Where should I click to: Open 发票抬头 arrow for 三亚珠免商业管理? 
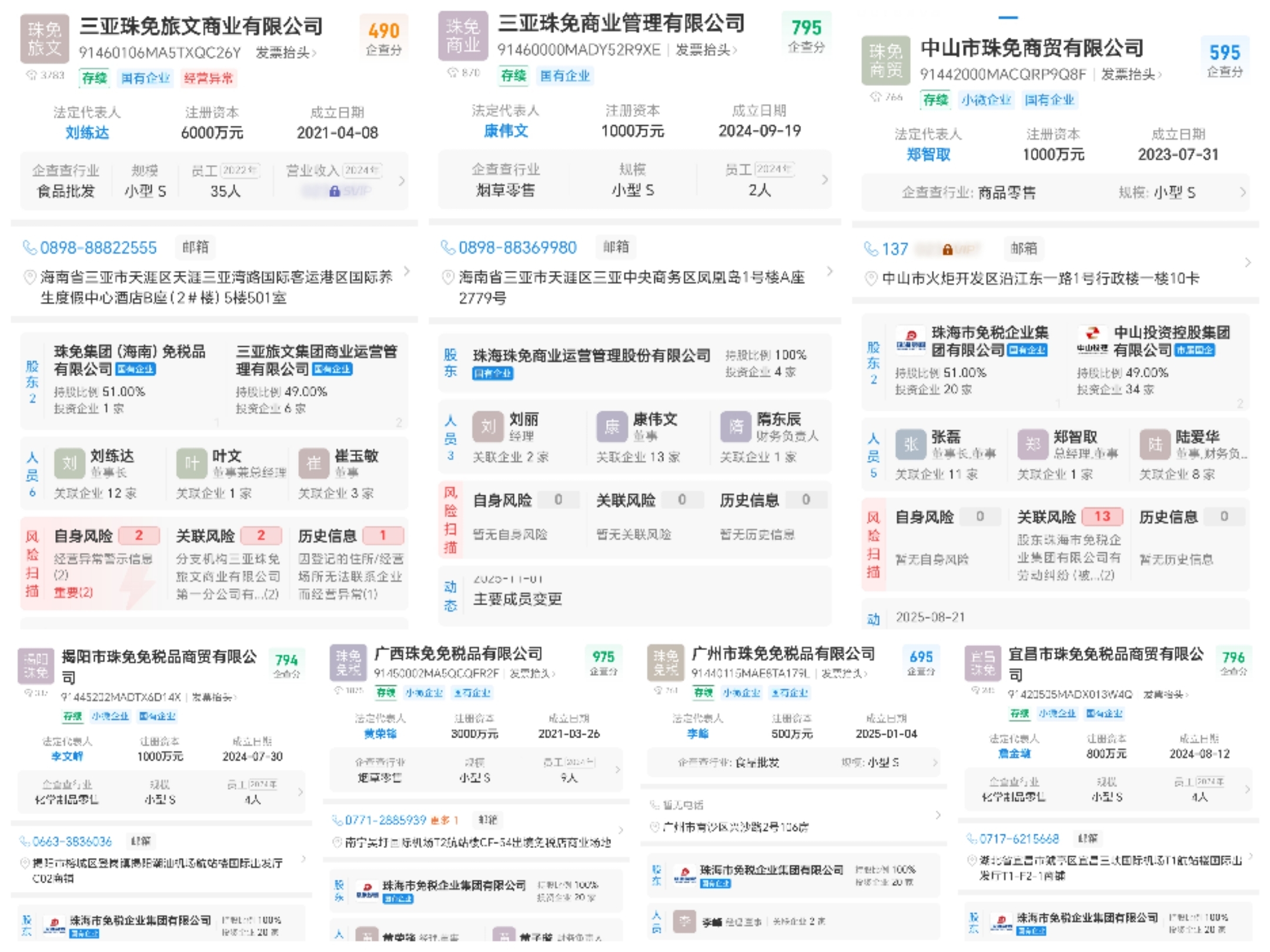point(735,51)
